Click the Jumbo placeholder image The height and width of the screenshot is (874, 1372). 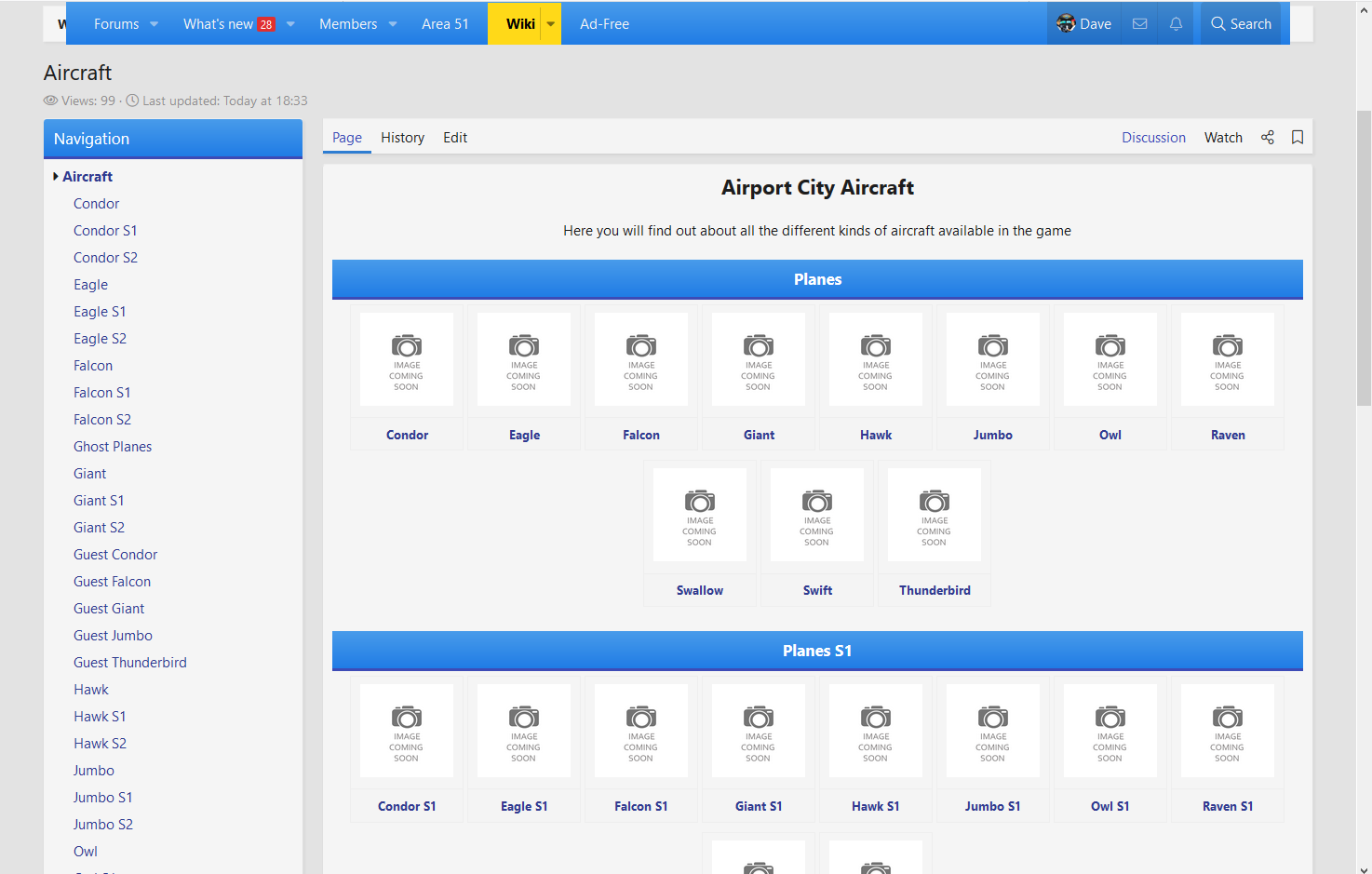pyautogui.click(x=993, y=359)
